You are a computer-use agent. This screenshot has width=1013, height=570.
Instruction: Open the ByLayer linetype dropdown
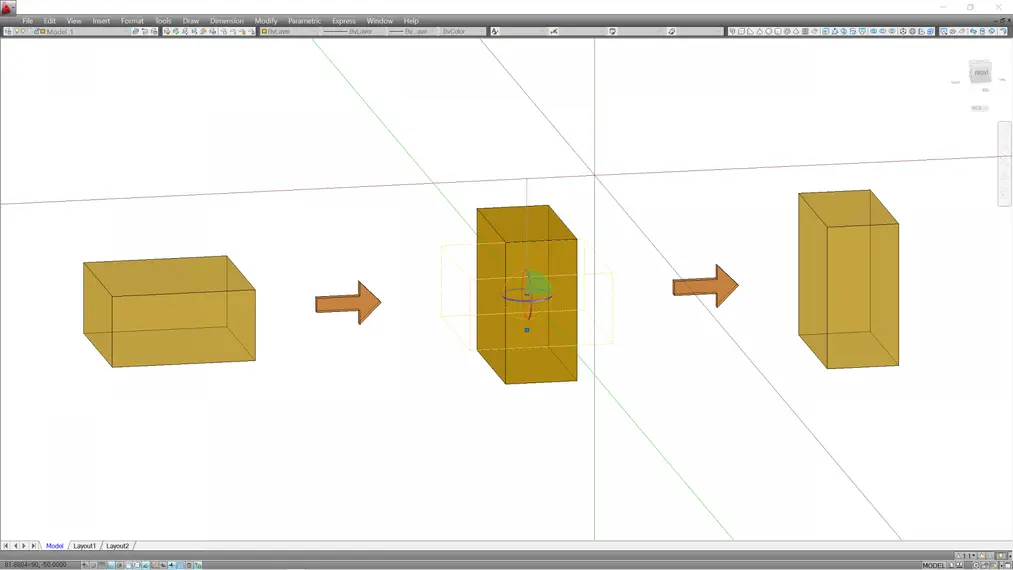(x=350, y=32)
